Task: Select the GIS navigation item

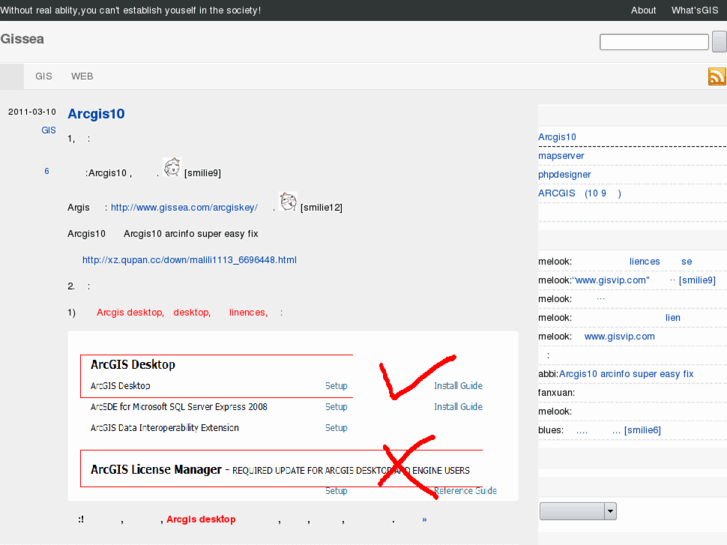Action: [x=44, y=76]
